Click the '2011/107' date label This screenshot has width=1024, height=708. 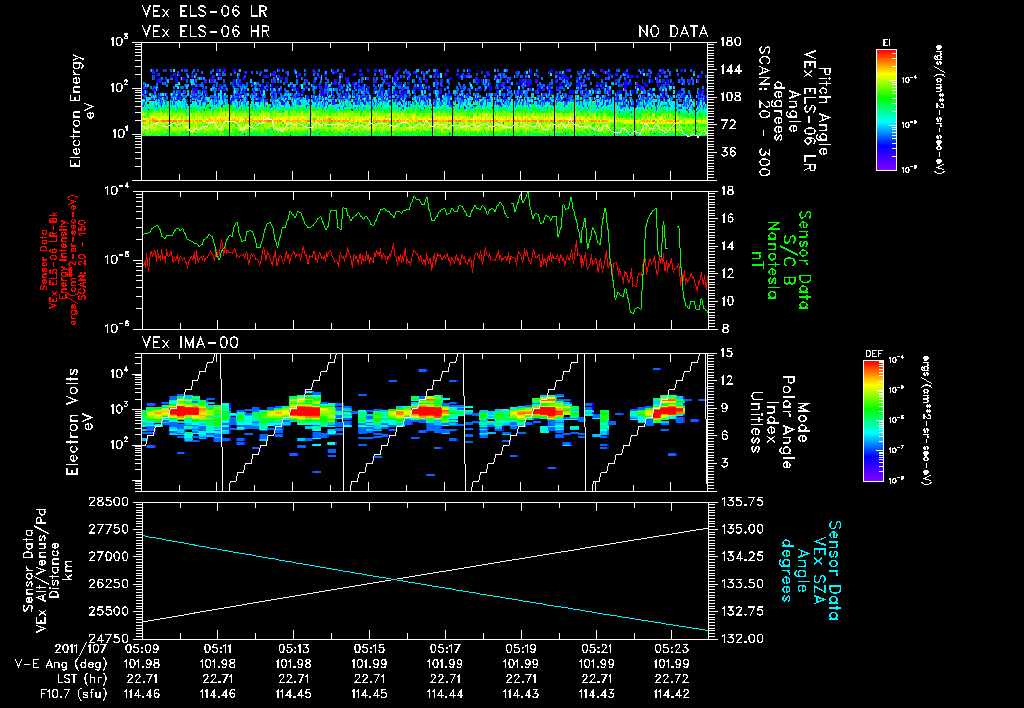81,650
